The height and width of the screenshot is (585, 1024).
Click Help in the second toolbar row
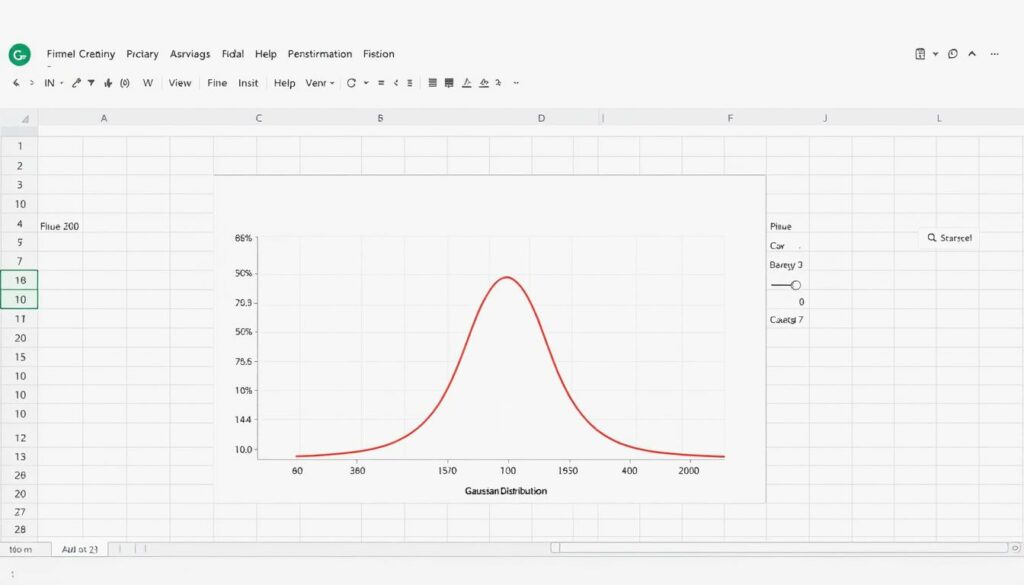284,83
